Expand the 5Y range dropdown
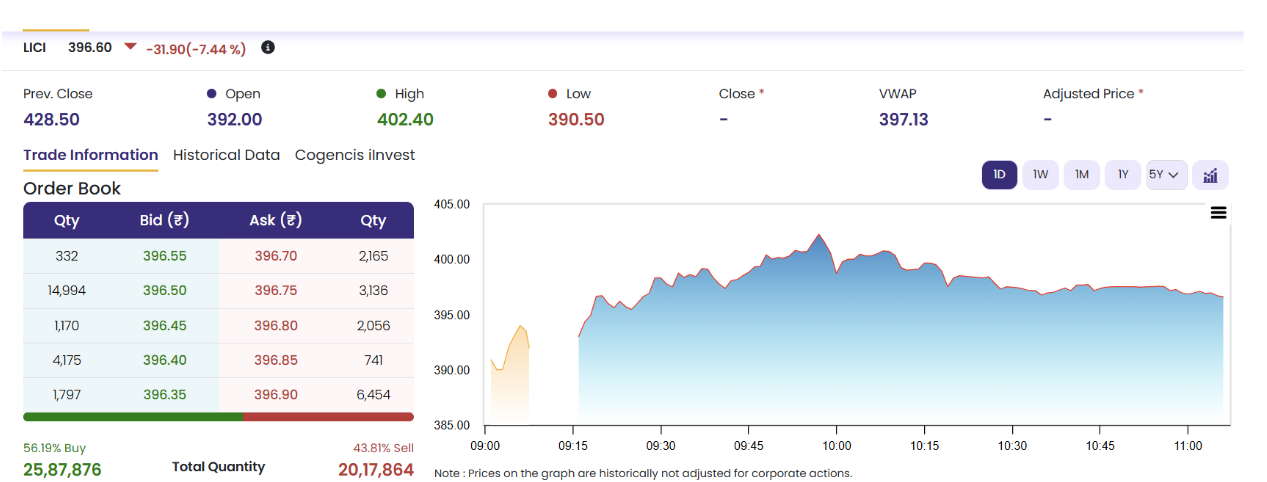The image size is (1267, 482). [x=1166, y=175]
